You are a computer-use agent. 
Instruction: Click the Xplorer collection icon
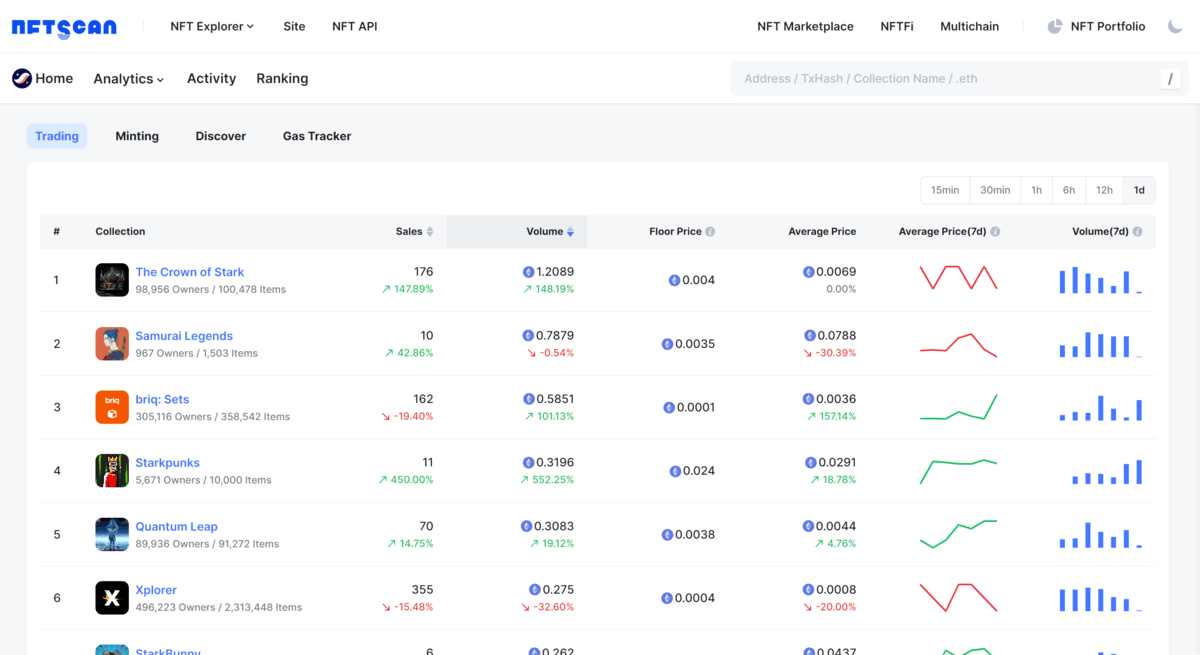click(112, 598)
